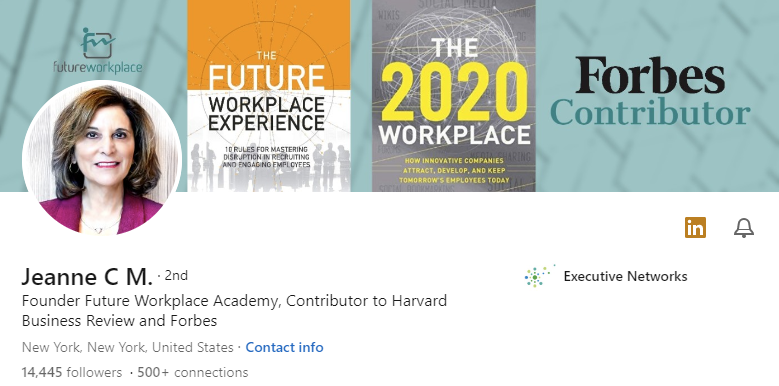Click the Forbes wordmark in the banner
This screenshot has width=779, height=386.
650,76
